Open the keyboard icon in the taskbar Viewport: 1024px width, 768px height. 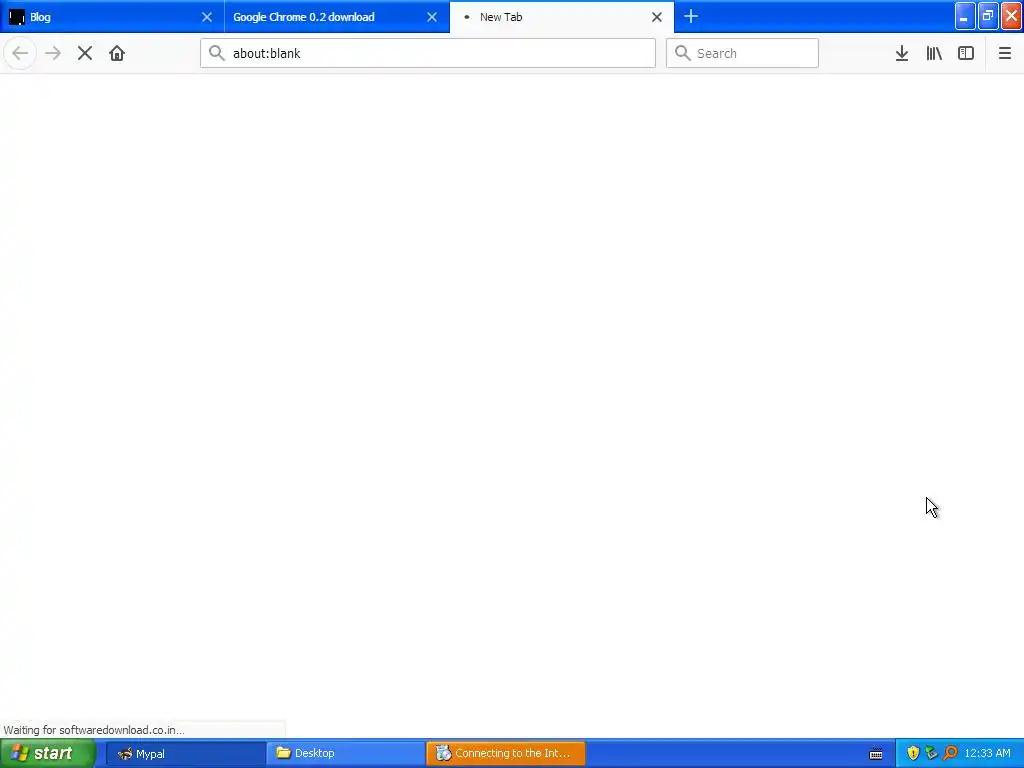(x=876, y=754)
